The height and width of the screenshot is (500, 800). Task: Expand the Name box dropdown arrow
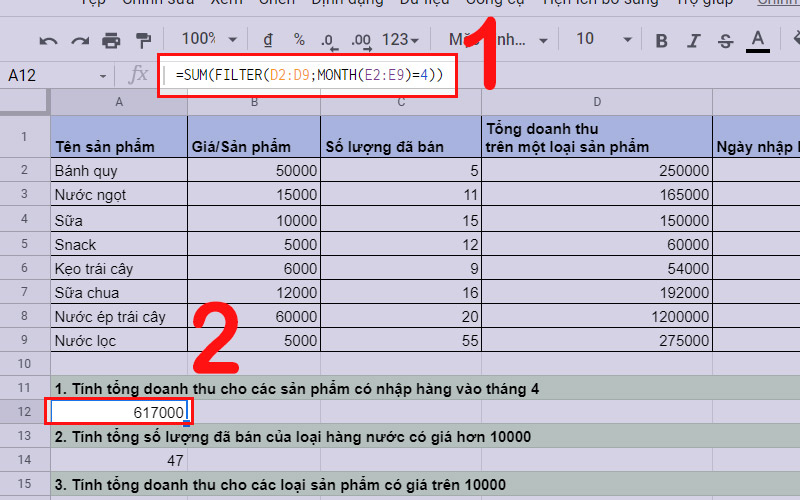click(103, 76)
